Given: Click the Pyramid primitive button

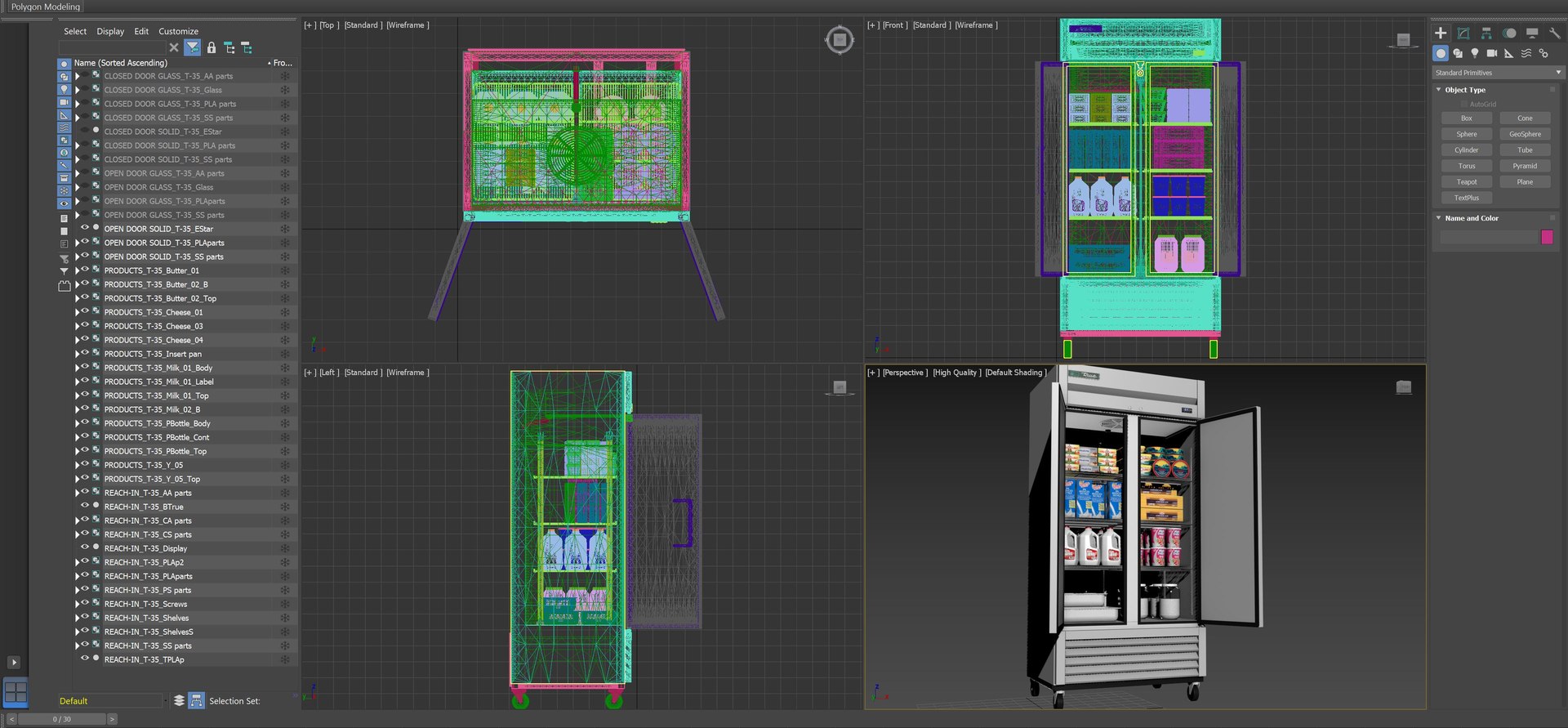Looking at the screenshot, I should [1525, 166].
